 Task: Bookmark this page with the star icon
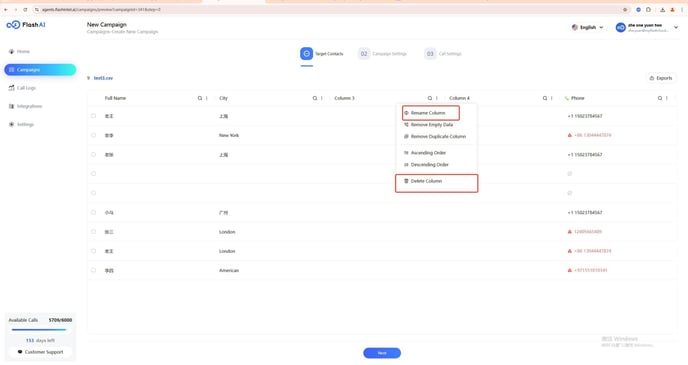point(625,10)
